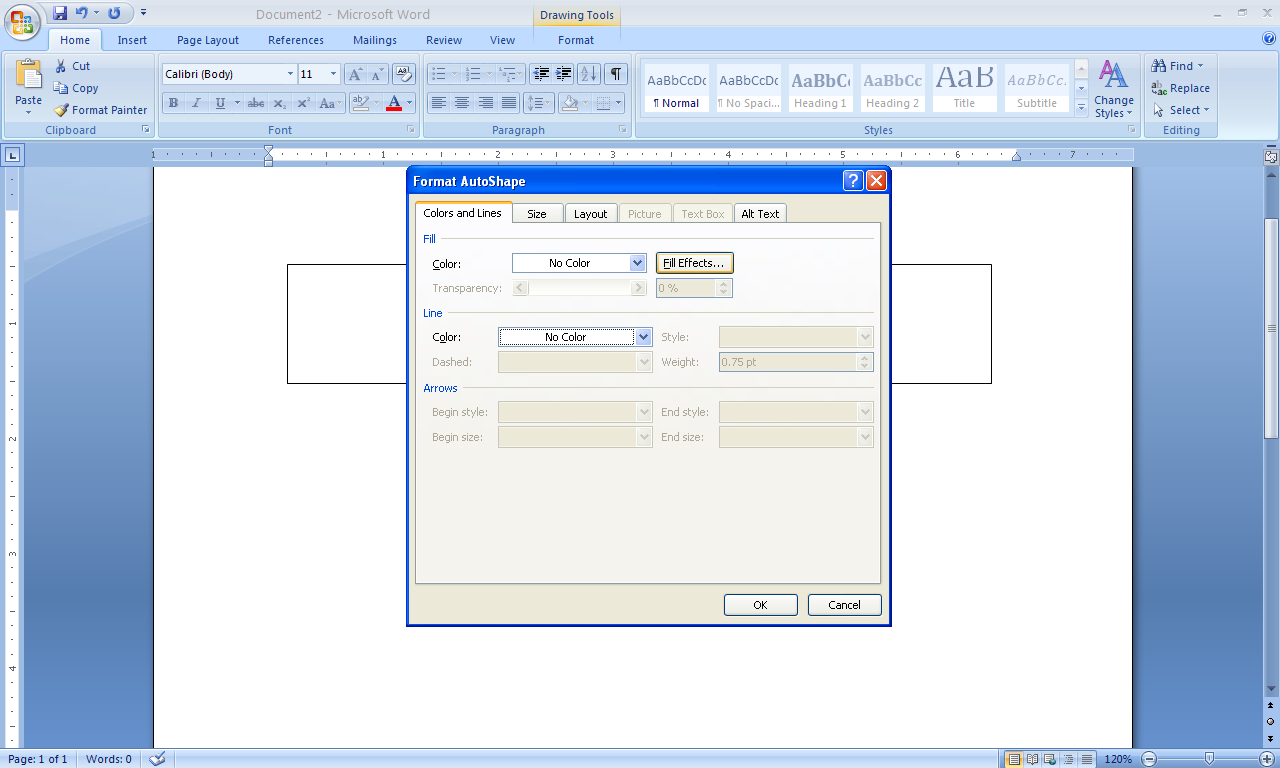Apply the text highlight color
Image resolution: width=1280 pixels, height=768 pixels.
click(x=361, y=103)
